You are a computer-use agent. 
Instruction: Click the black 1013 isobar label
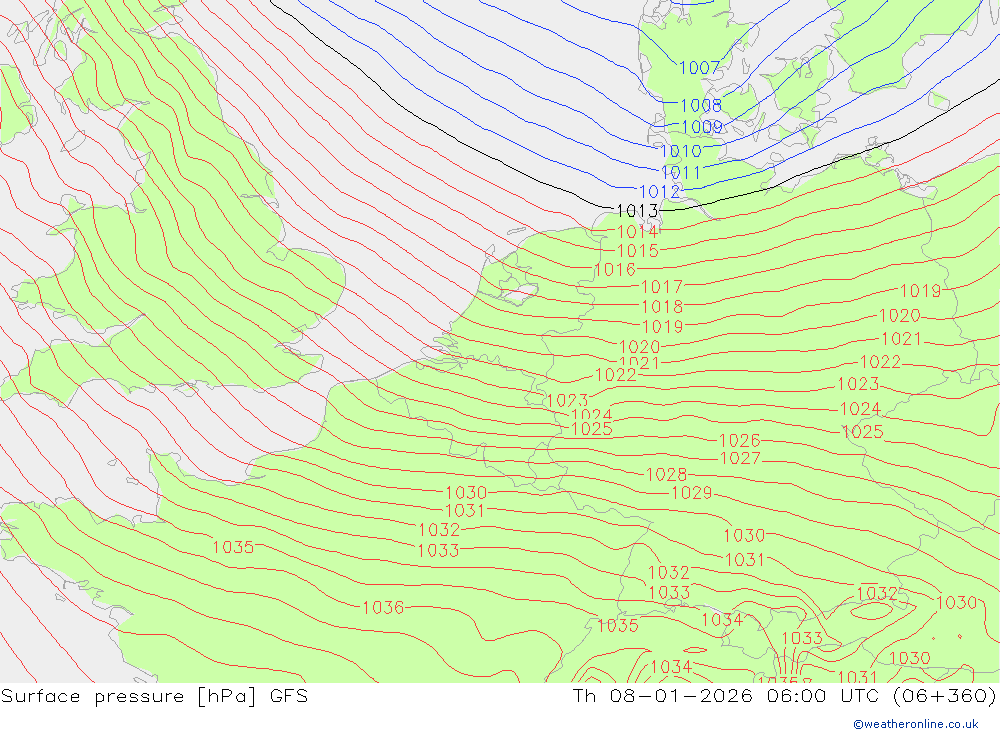[x=637, y=211]
